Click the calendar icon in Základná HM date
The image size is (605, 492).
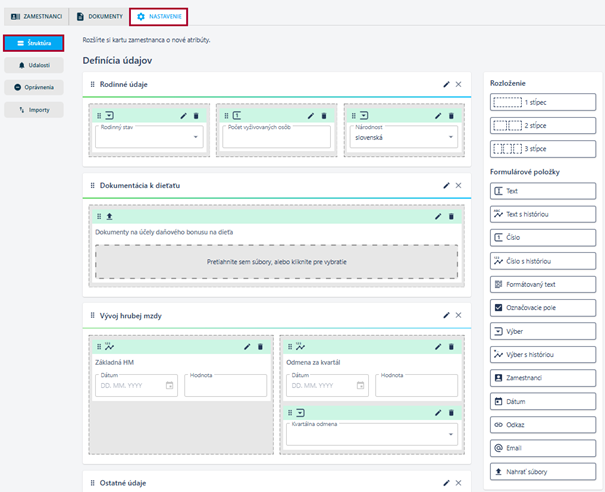click(169, 385)
